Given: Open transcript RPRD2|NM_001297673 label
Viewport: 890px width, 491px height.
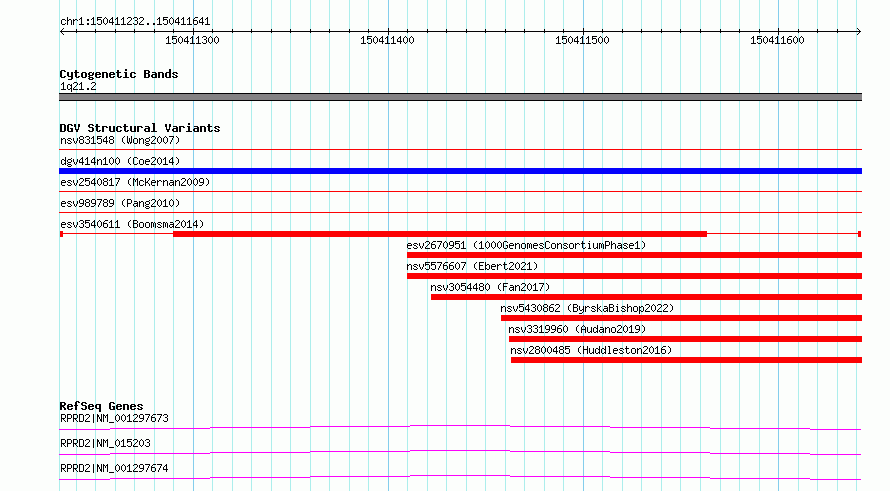Looking at the screenshot, I should coord(114,418).
